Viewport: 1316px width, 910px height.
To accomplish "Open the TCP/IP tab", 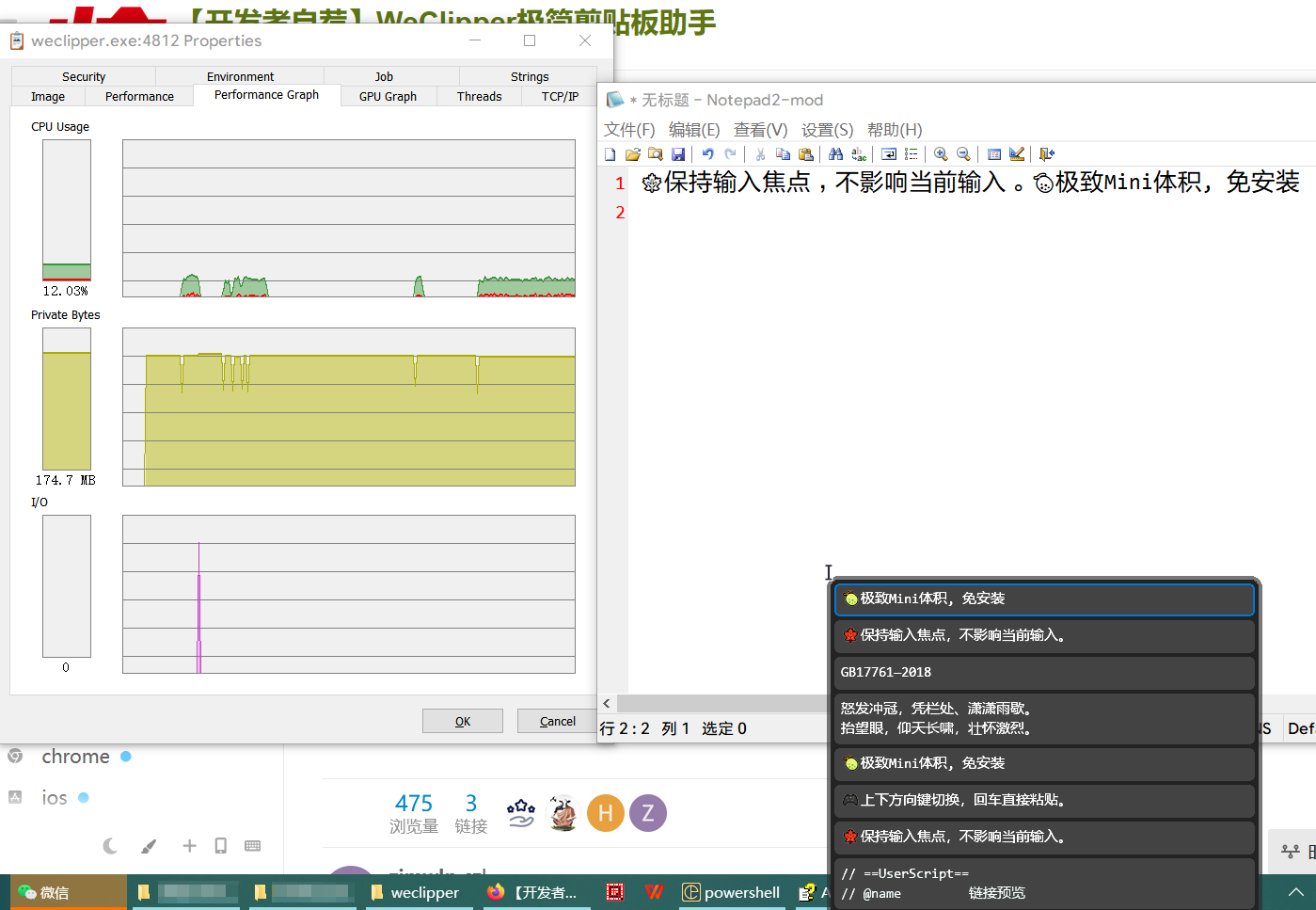I will [560, 96].
